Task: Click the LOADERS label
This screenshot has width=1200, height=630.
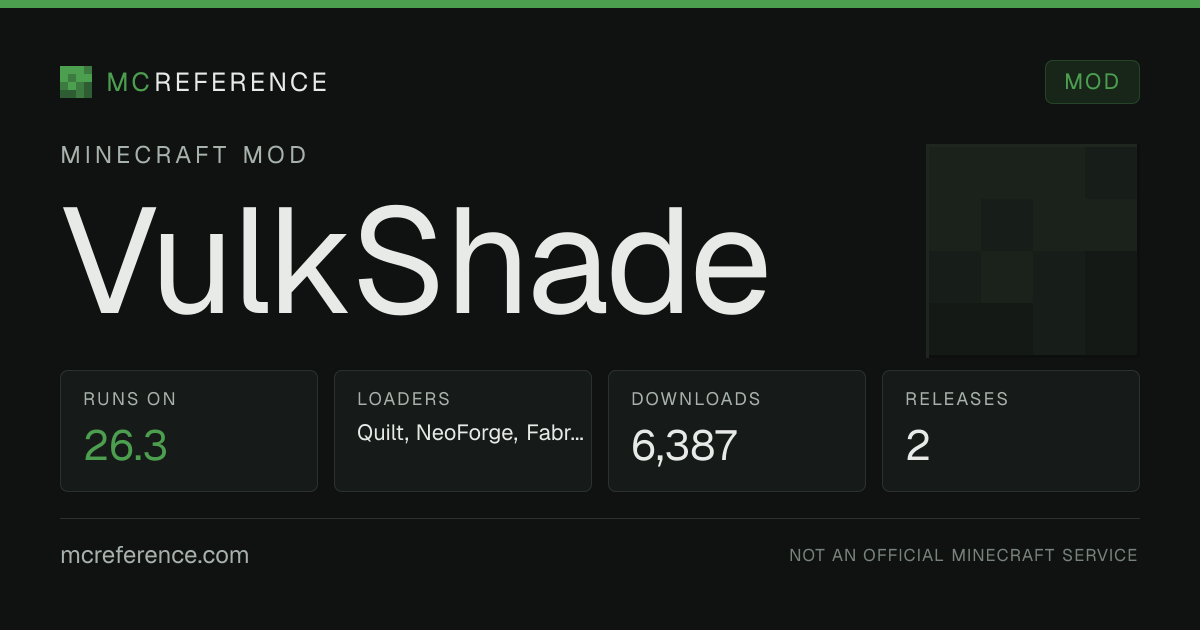Action: [x=404, y=399]
